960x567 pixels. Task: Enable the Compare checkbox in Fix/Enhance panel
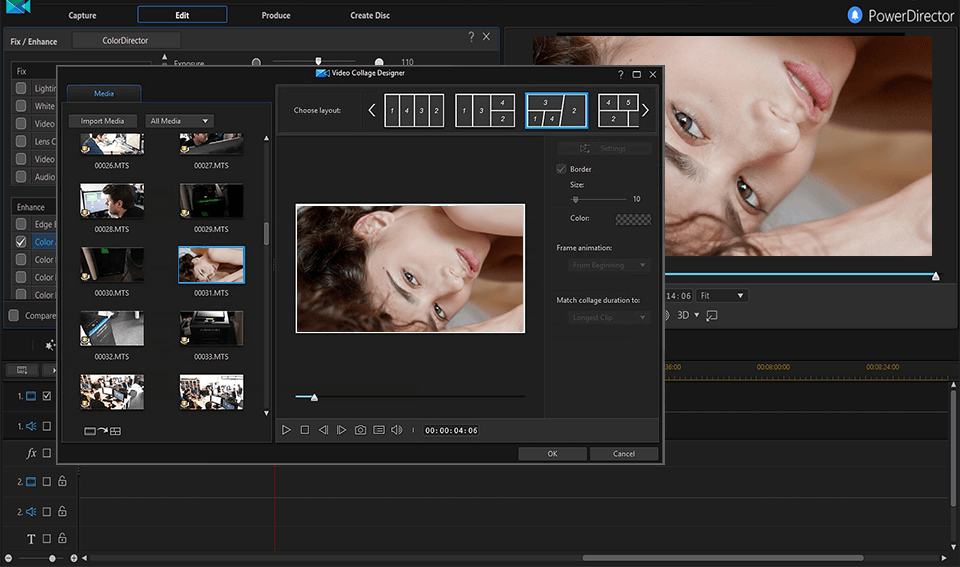coord(14,315)
